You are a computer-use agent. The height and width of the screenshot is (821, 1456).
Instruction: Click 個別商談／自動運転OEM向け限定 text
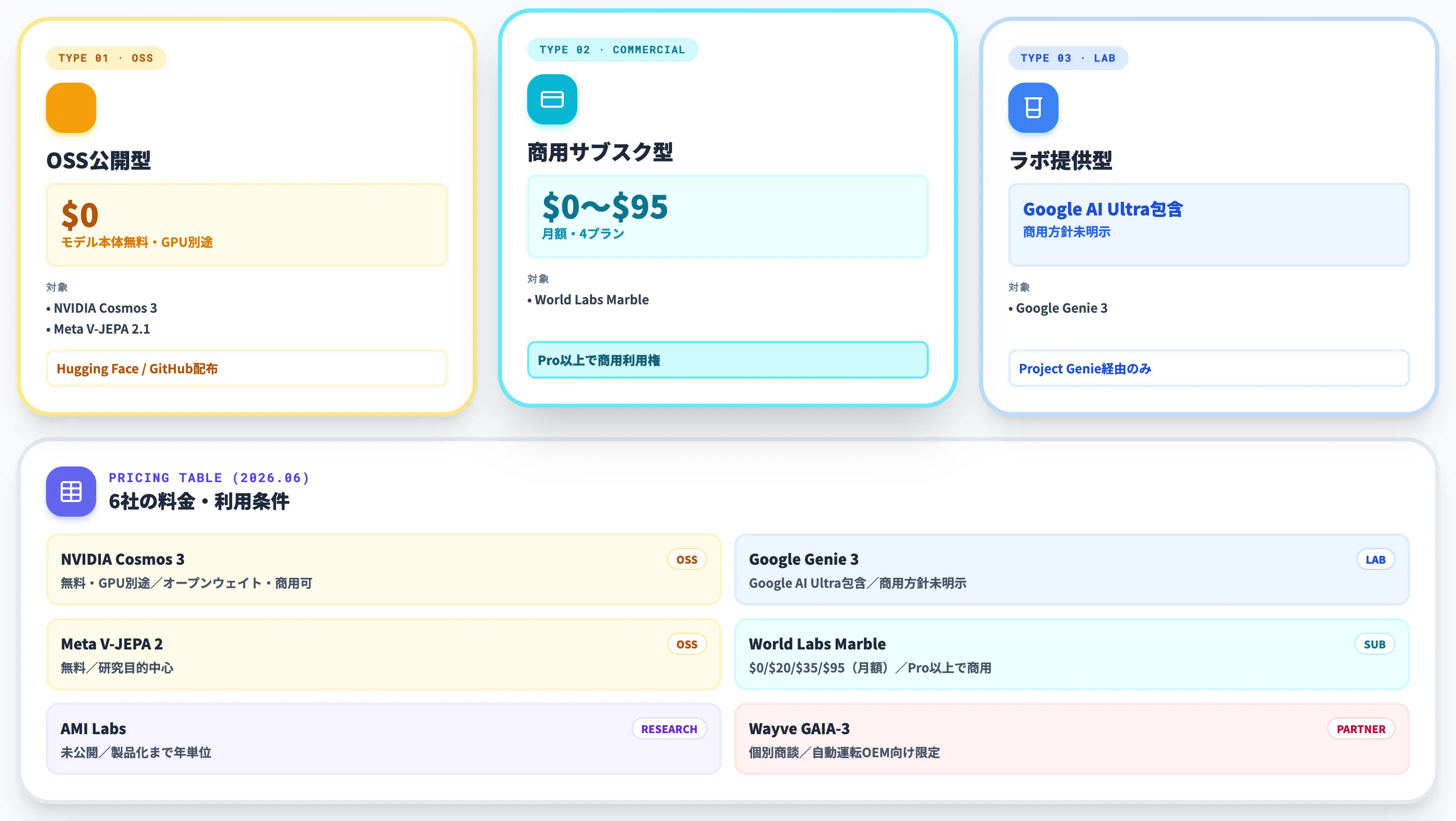845,752
